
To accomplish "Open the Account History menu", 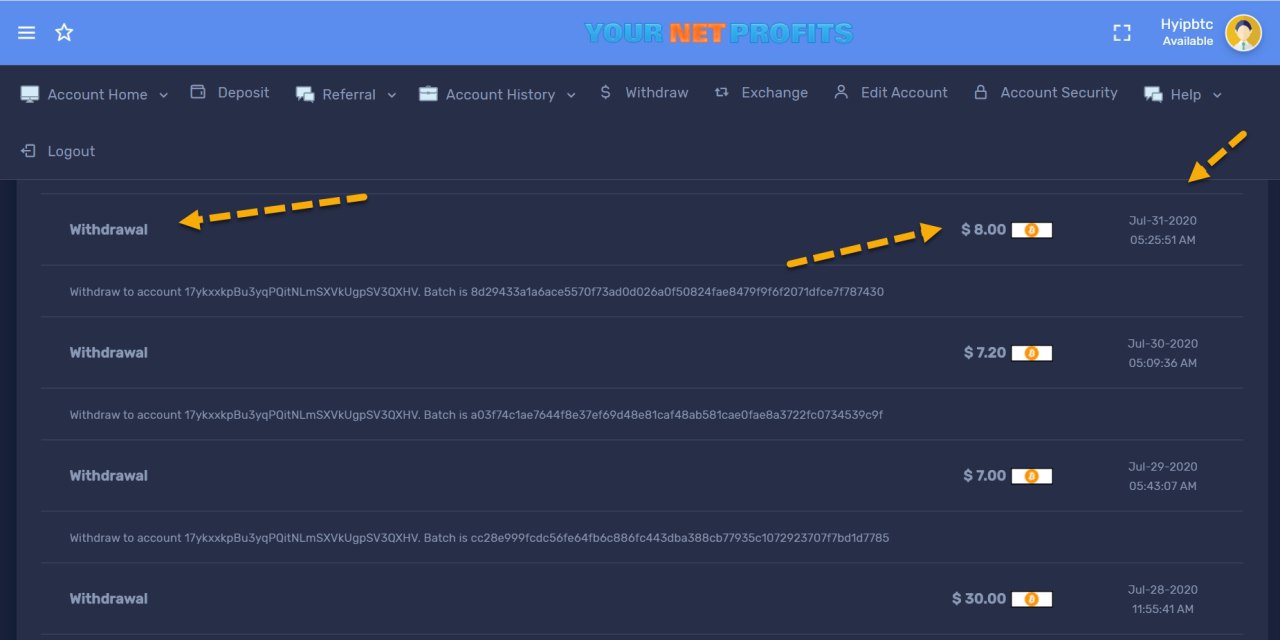I will coord(500,94).
